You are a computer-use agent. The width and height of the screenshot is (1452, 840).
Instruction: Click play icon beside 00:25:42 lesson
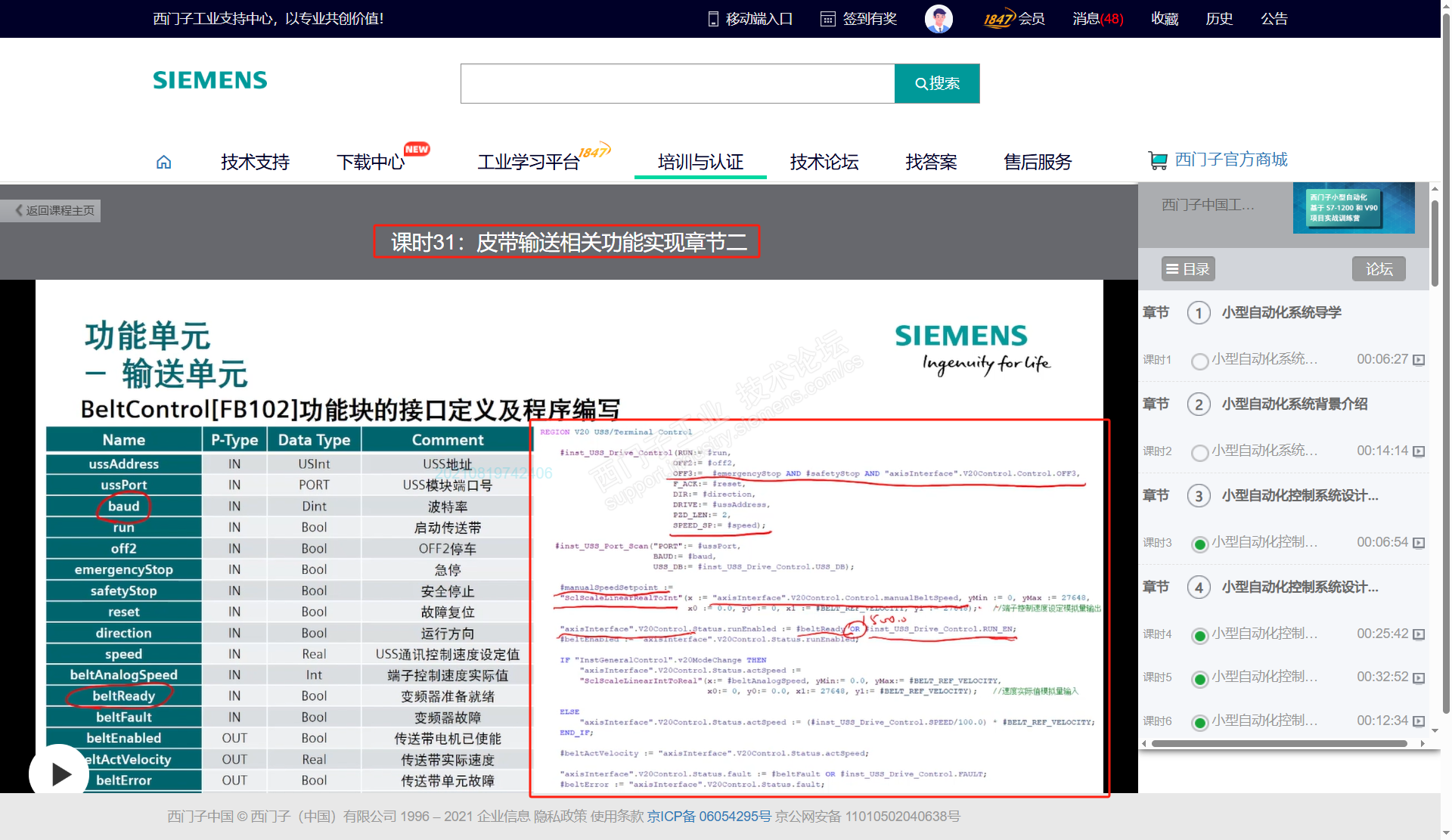[x=1419, y=634]
